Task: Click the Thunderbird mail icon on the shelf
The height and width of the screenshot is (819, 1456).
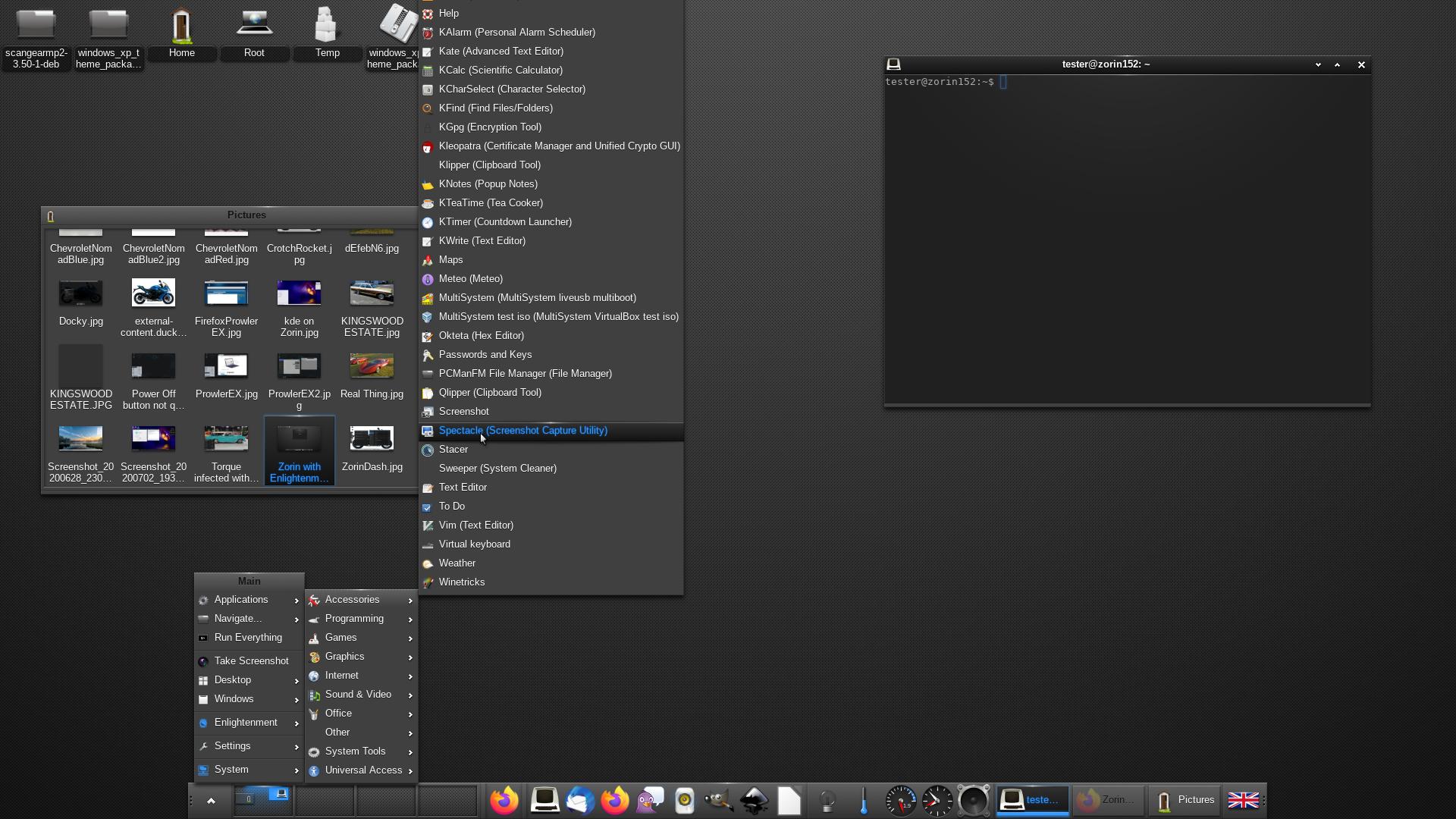Action: pos(580,801)
